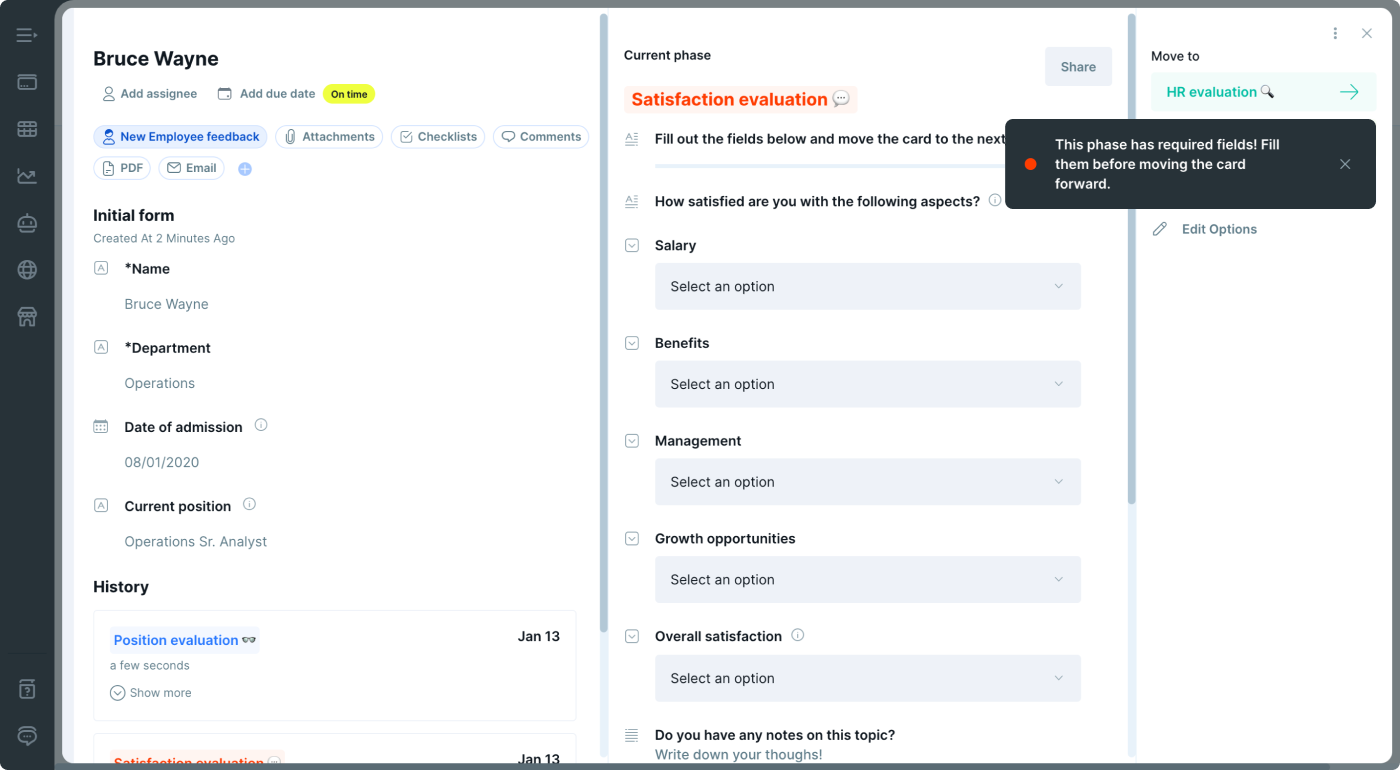Open the Satisfaction evaluation phase comment bubble

tap(840, 99)
